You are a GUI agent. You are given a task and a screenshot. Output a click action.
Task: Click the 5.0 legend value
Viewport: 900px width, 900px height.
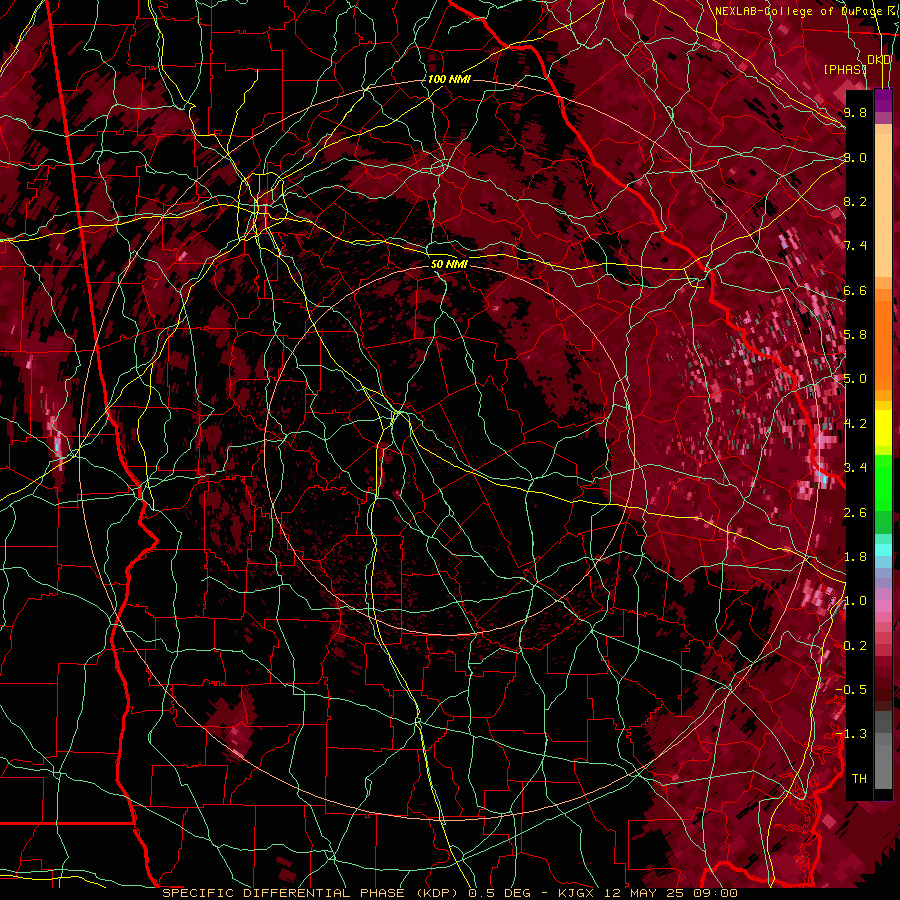pyautogui.click(x=855, y=379)
